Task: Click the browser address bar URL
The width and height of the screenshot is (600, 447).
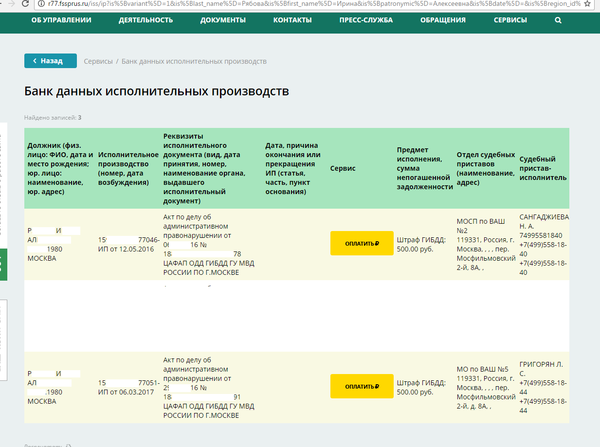Action: (x=300, y=4)
